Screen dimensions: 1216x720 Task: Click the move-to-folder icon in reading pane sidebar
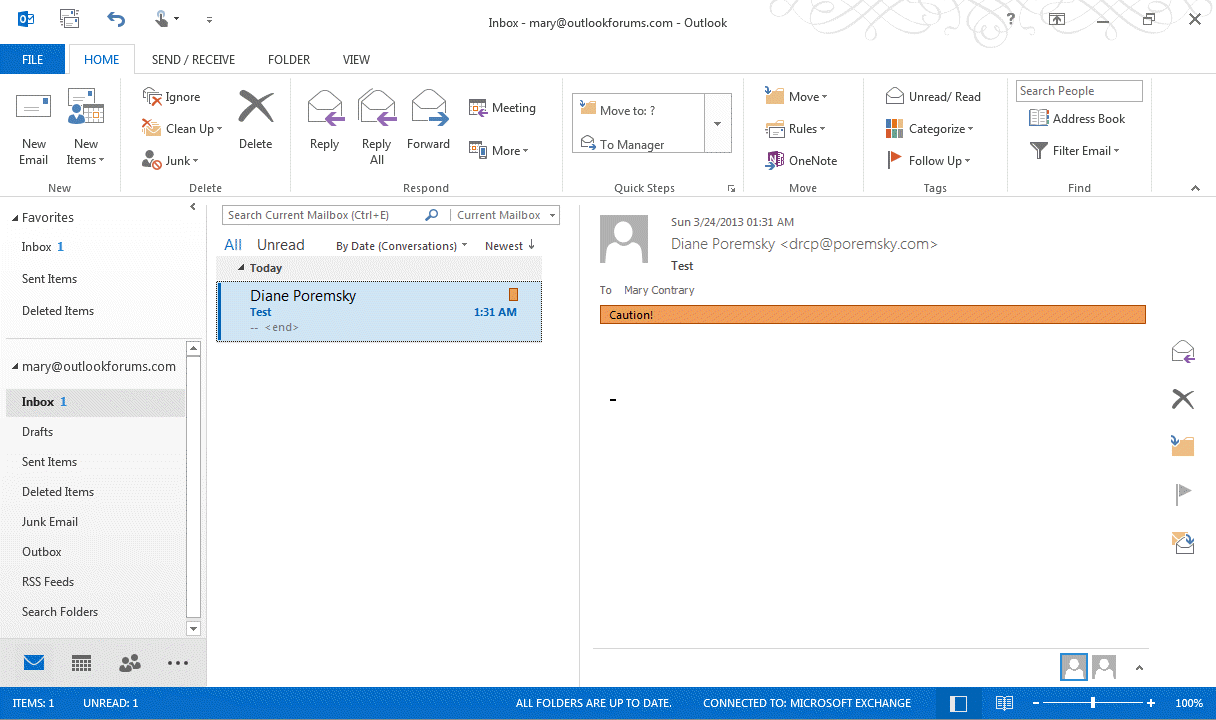tap(1183, 445)
